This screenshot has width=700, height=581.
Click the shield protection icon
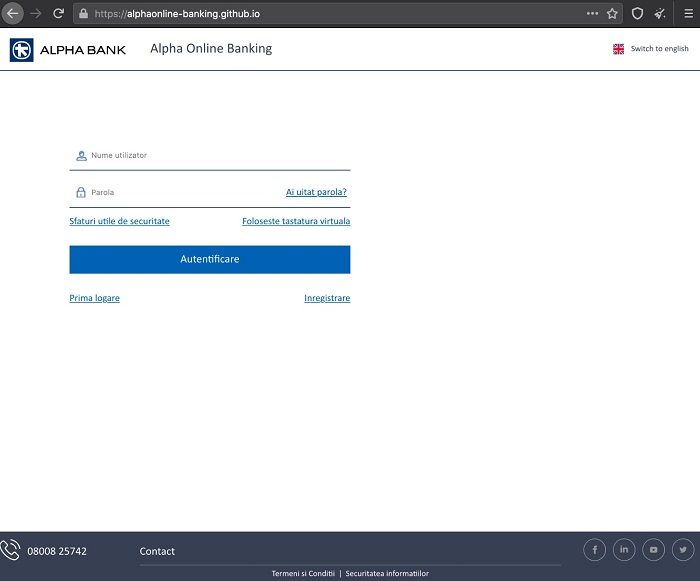click(637, 14)
